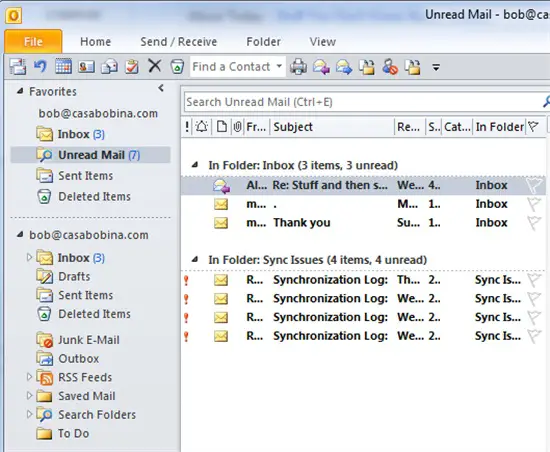The height and width of the screenshot is (452, 550).
Task: Select the "Re: Stuff and then s..." message
Action: coord(363,185)
